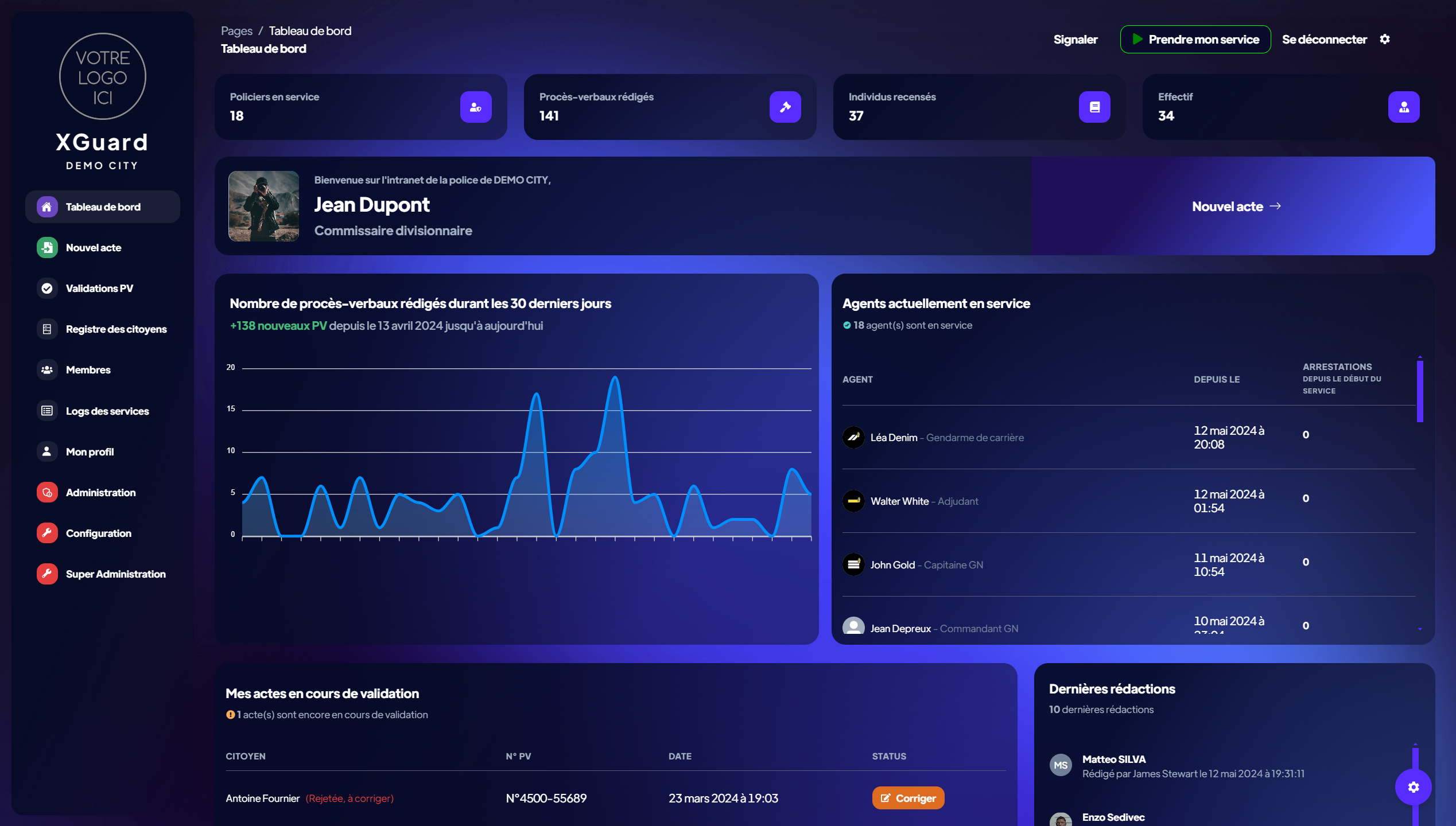Image resolution: width=1456 pixels, height=826 pixels.
Task: Click the Effectif person icon
Action: (x=1404, y=107)
